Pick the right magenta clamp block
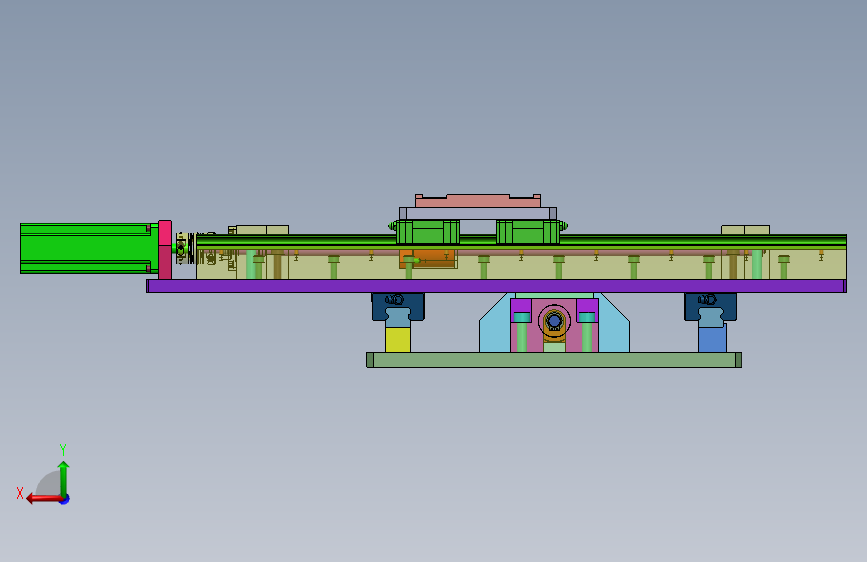Image resolution: width=867 pixels, height=562 pixels. [x=587, y=308]
